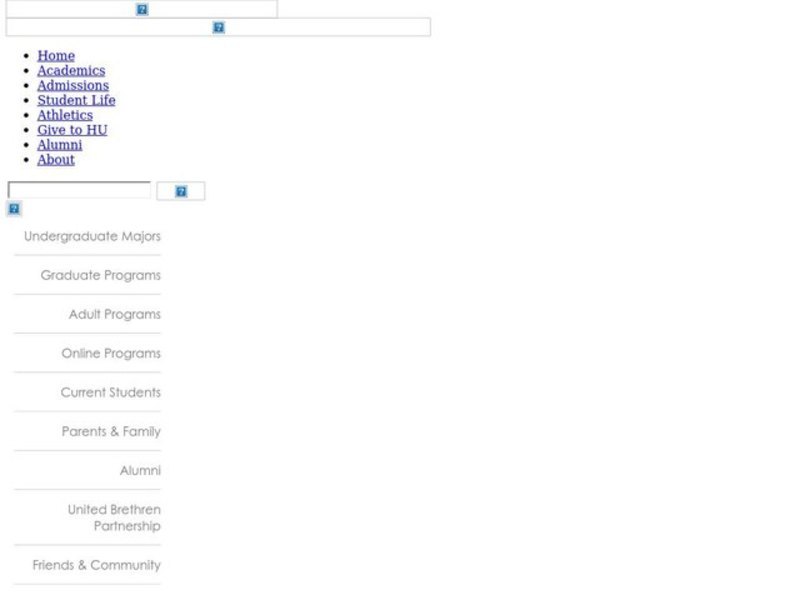Open the Admissions navigation link
This screenshot has width=800, height=600.
click(73, 86)
